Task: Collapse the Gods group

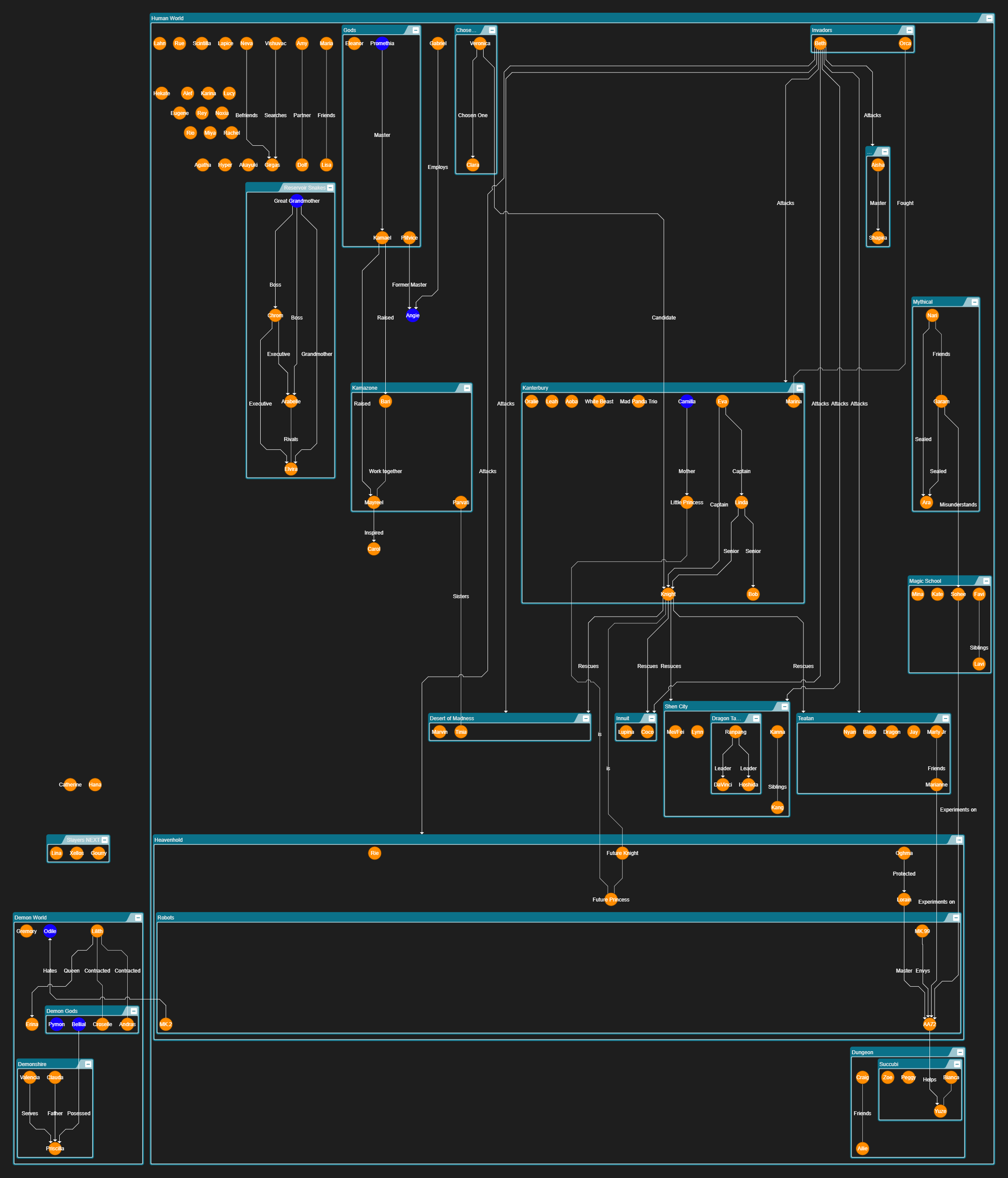Action: (416, 30)
